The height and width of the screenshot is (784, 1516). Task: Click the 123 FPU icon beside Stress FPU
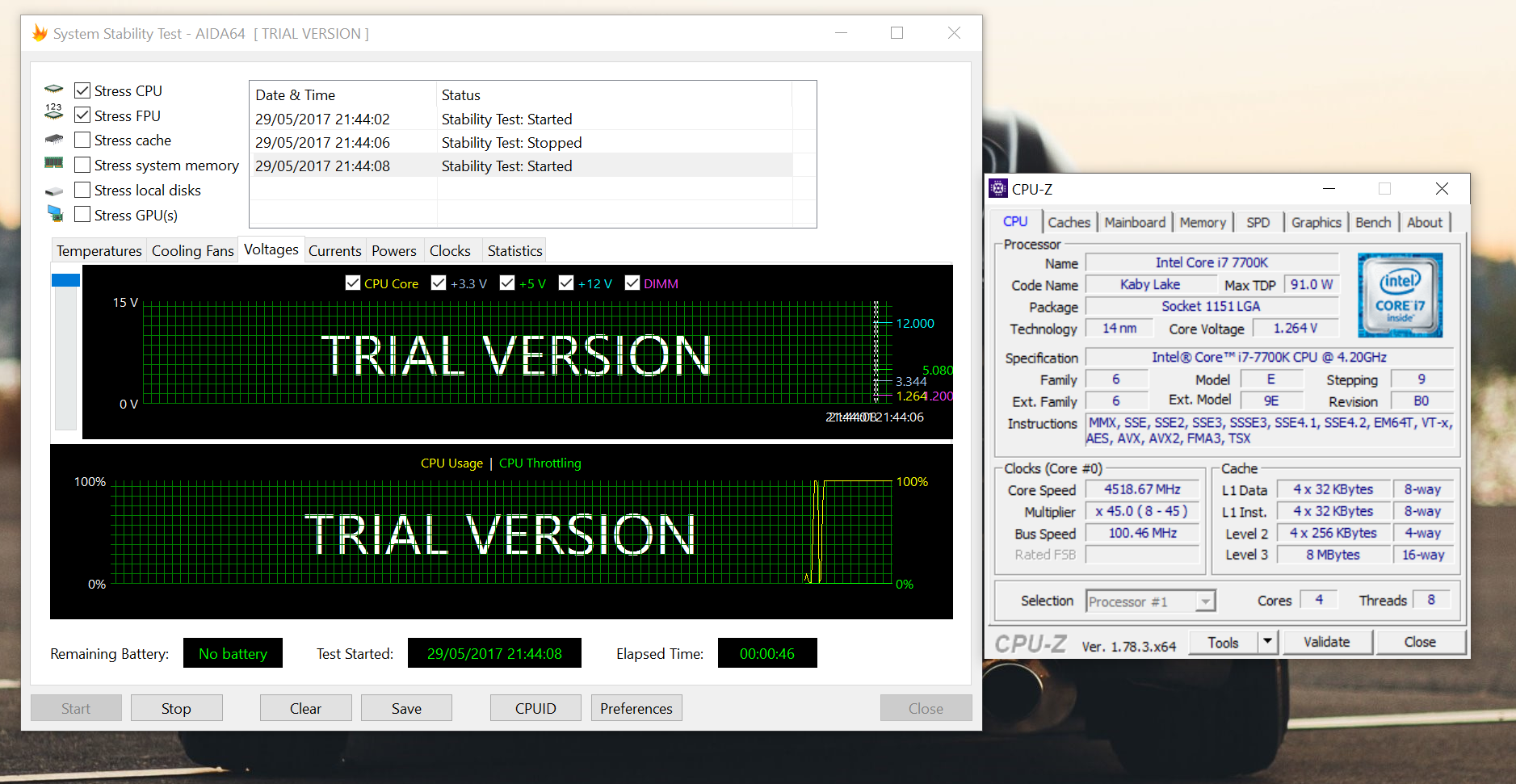coord(54,111)
